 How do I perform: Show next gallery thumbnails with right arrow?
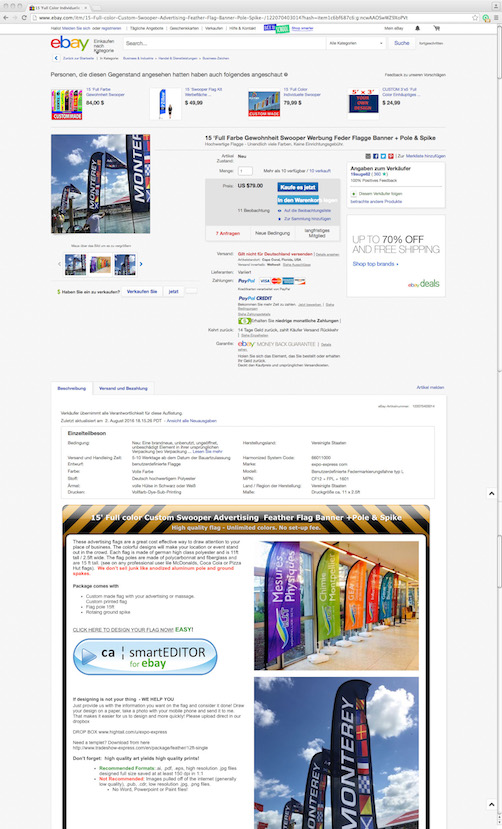pyautogui.click(x=141, y=264)
